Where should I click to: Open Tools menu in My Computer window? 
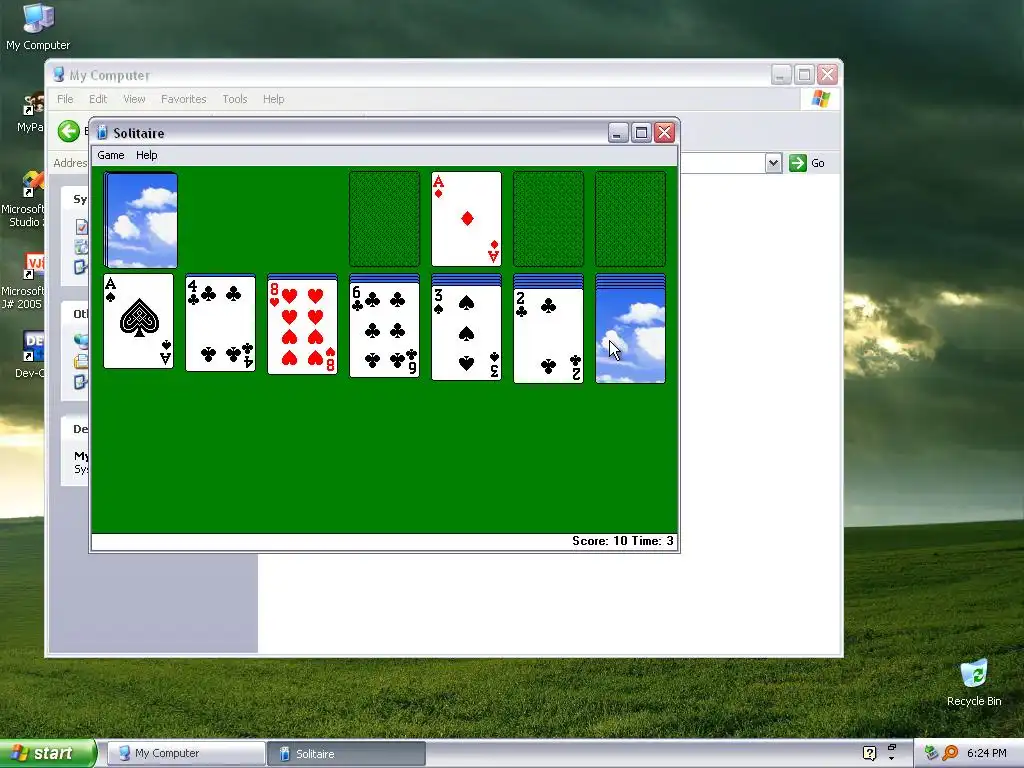[234, 99]
